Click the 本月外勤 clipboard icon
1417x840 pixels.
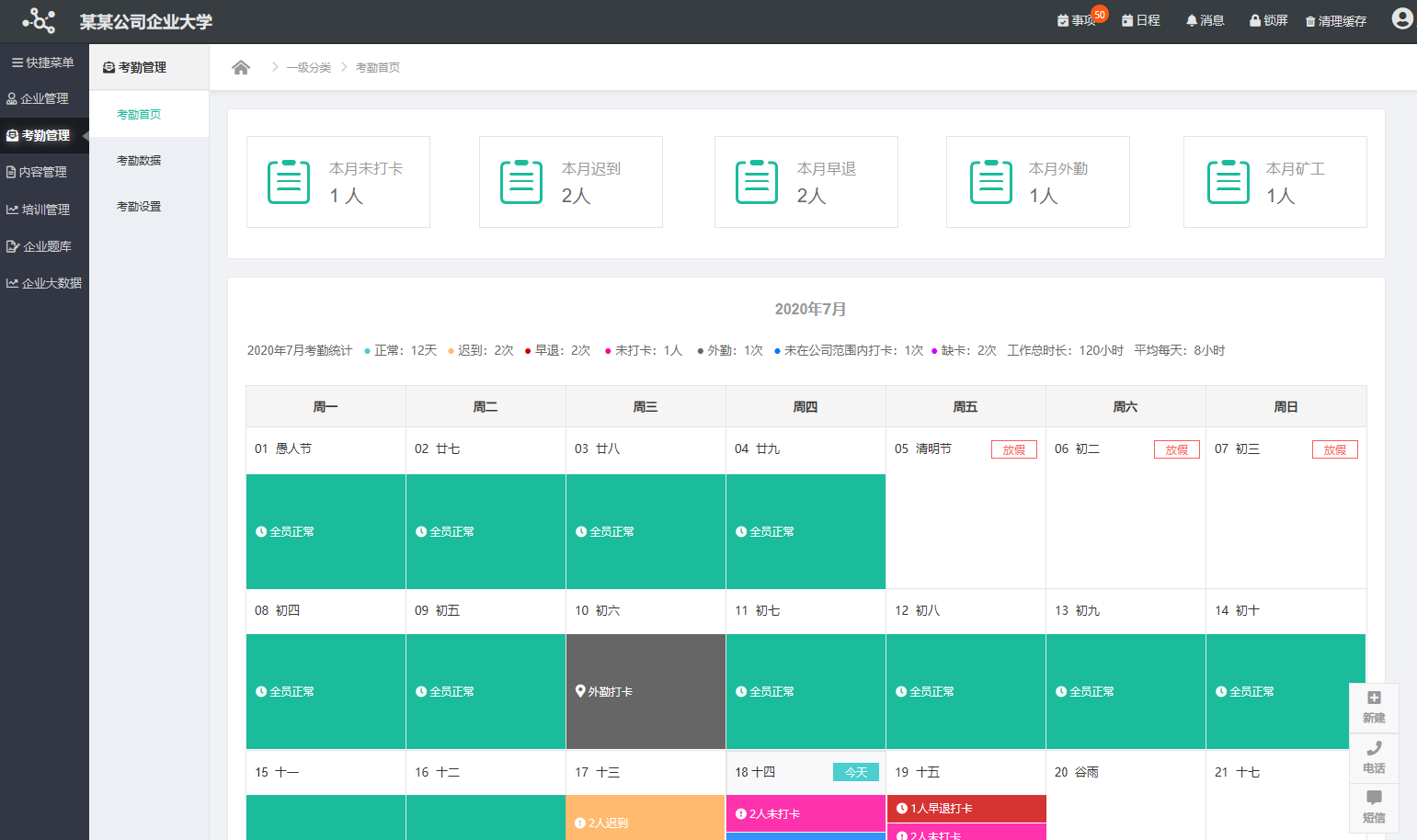click(x=991, y=182)
